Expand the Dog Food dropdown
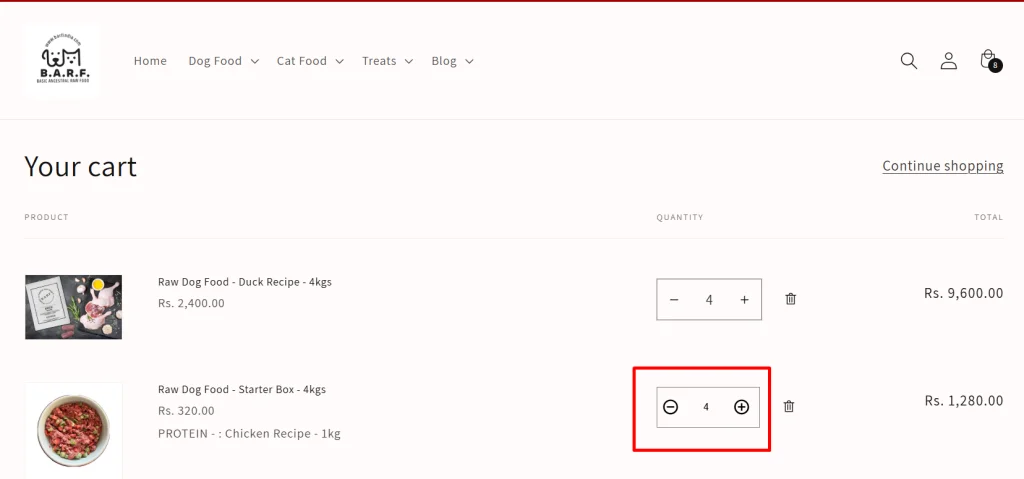The height and width of the screenshot is (479, 1024). pyautogui.click(x=223, y=61)
